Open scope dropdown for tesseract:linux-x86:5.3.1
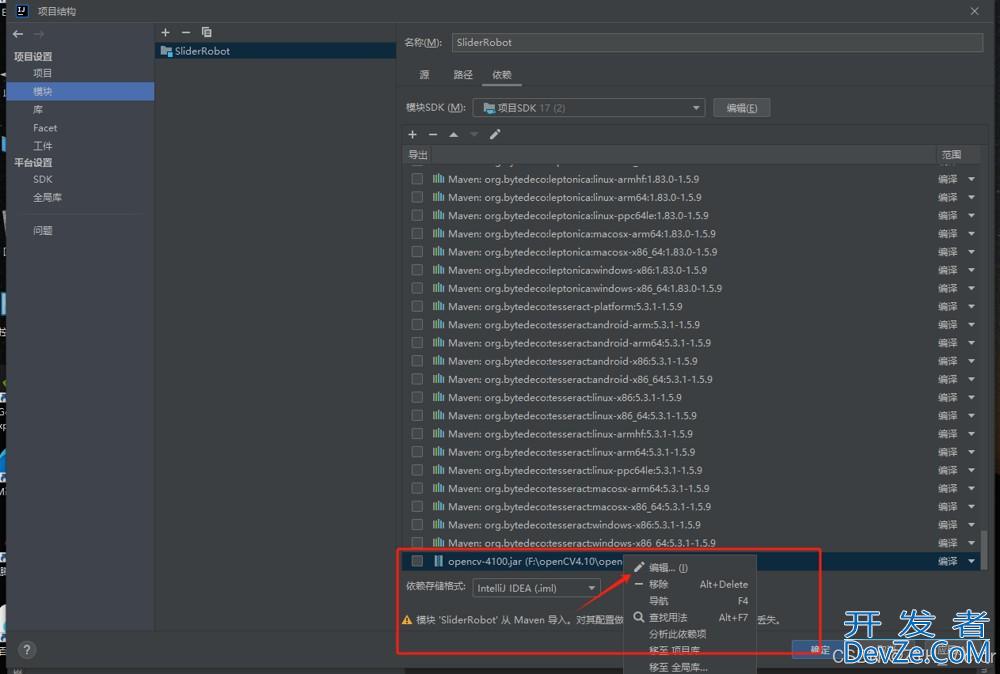This screenshot has width=1000, height=674. coord(971,397)
